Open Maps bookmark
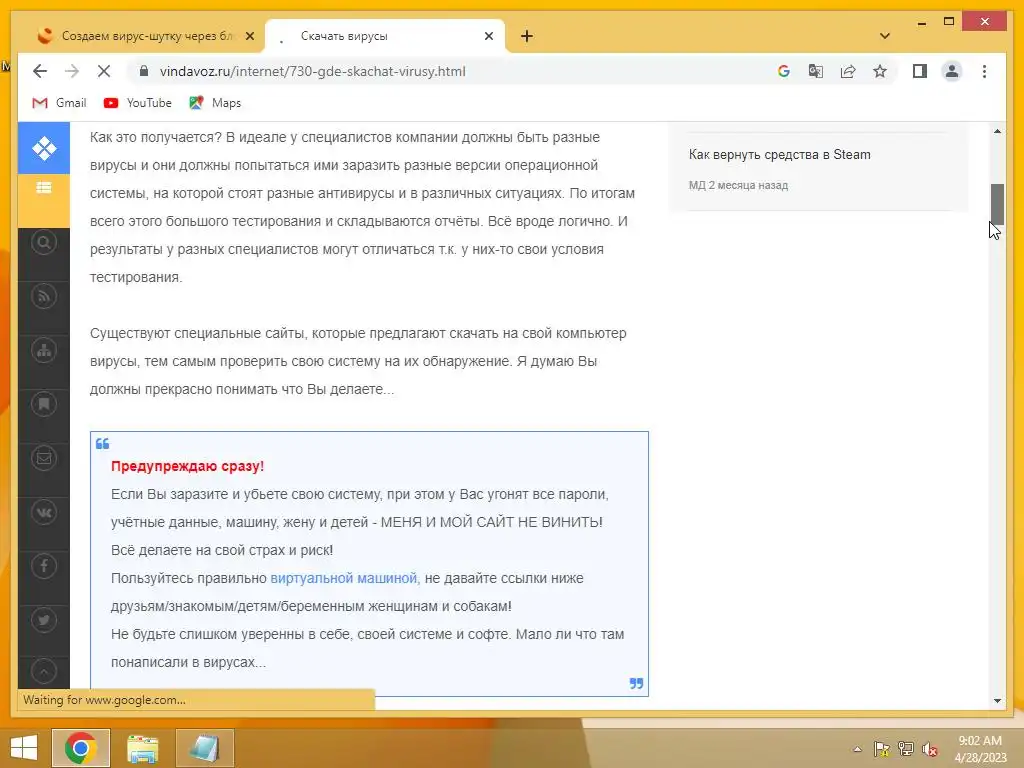The height and width of the screenshot is (768, 1024). [215, 103]
